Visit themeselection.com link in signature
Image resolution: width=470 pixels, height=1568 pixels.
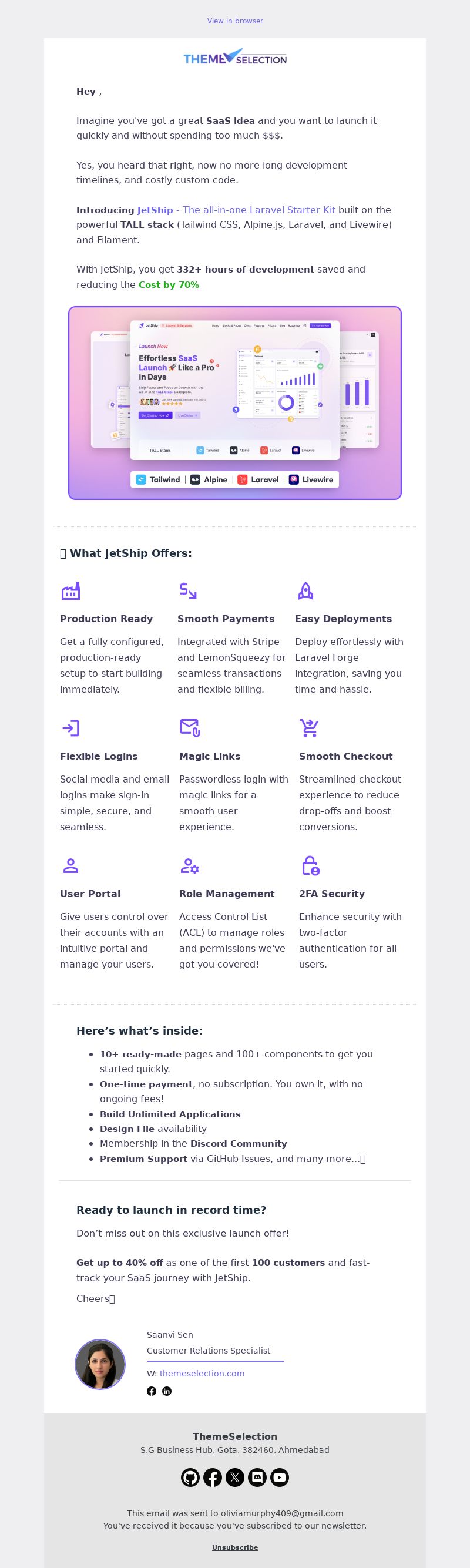tap(202, 1373)
